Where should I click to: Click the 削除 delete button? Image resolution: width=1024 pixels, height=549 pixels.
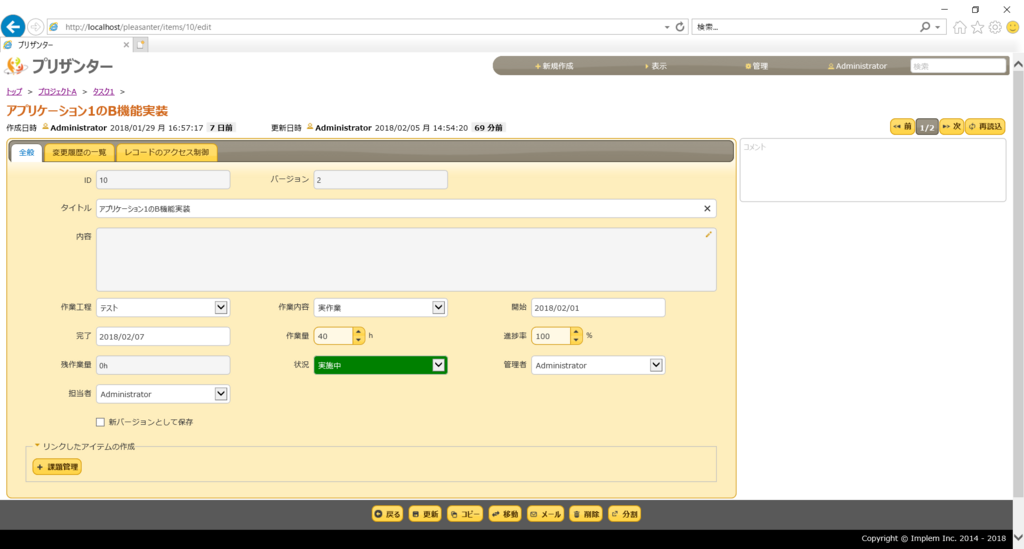click(586, 514)
